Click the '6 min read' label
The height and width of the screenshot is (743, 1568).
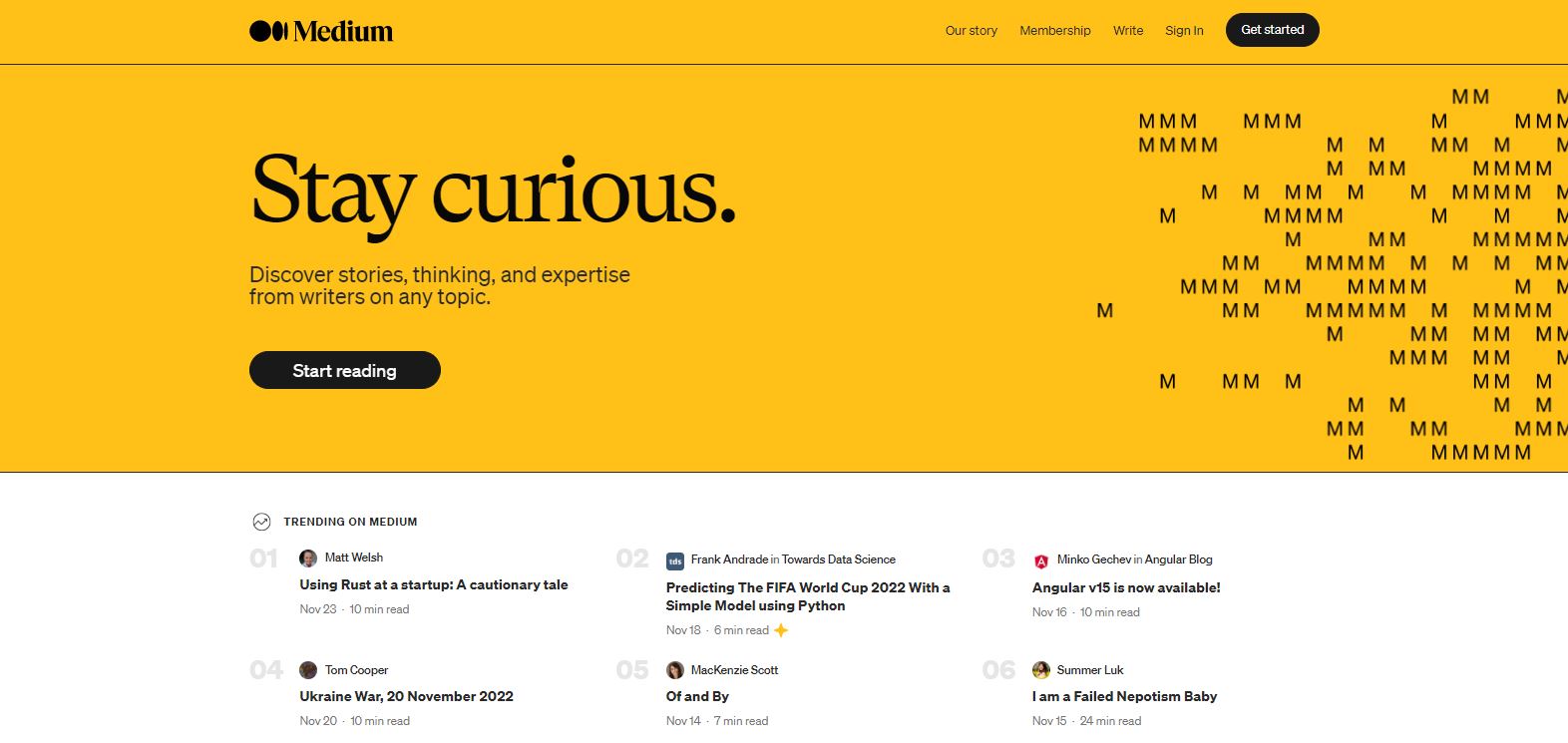point(741,630)
